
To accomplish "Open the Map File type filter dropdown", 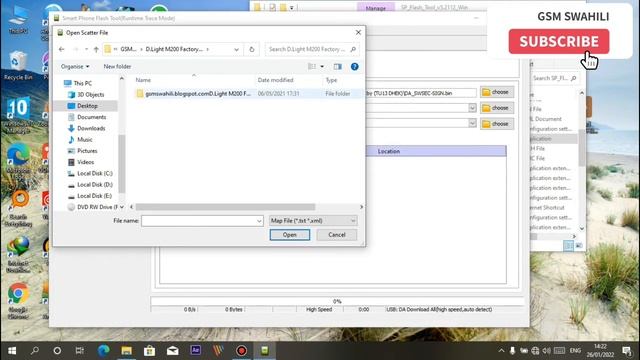I will (313, 221).
